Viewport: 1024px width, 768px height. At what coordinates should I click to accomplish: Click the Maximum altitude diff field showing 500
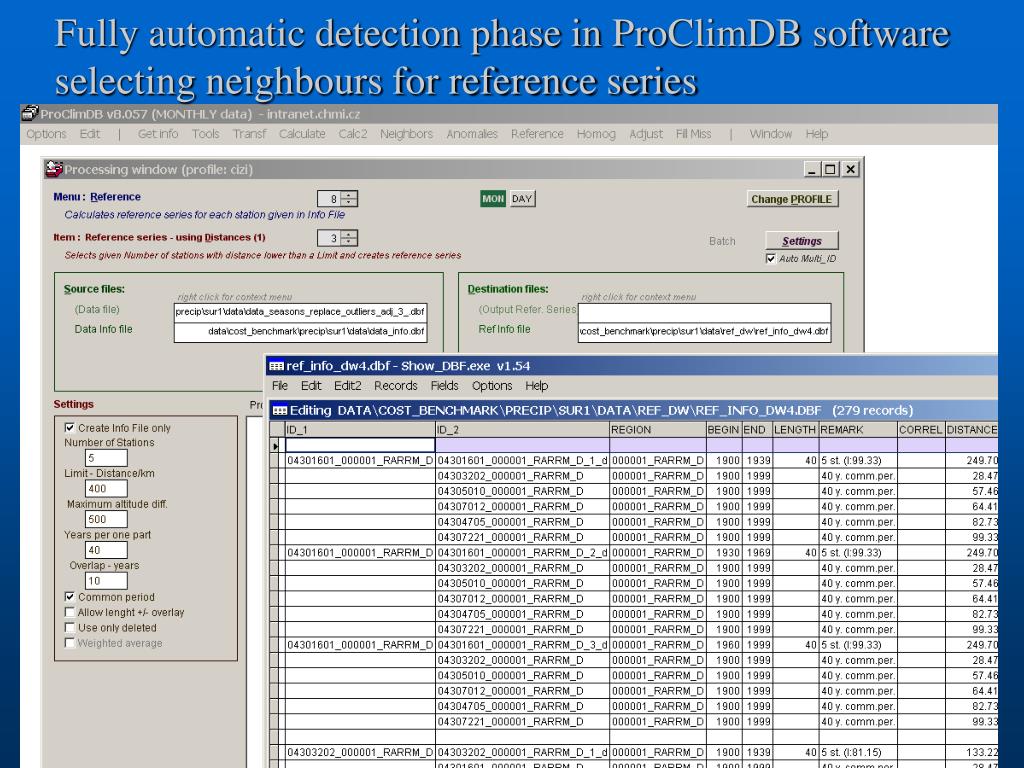pyautogui.click(x=106, y=519)
